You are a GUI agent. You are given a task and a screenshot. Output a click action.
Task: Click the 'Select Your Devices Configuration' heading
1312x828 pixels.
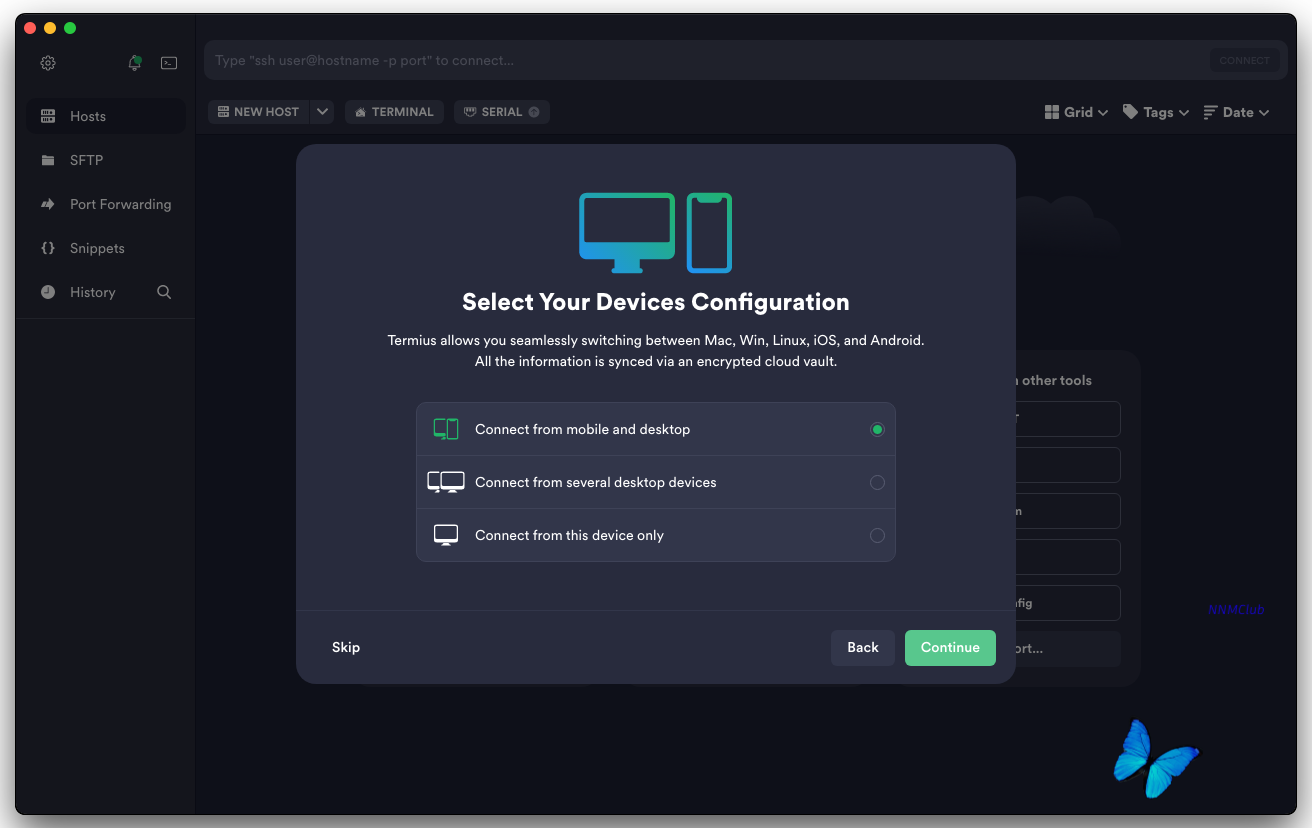[x=656, y=302]
